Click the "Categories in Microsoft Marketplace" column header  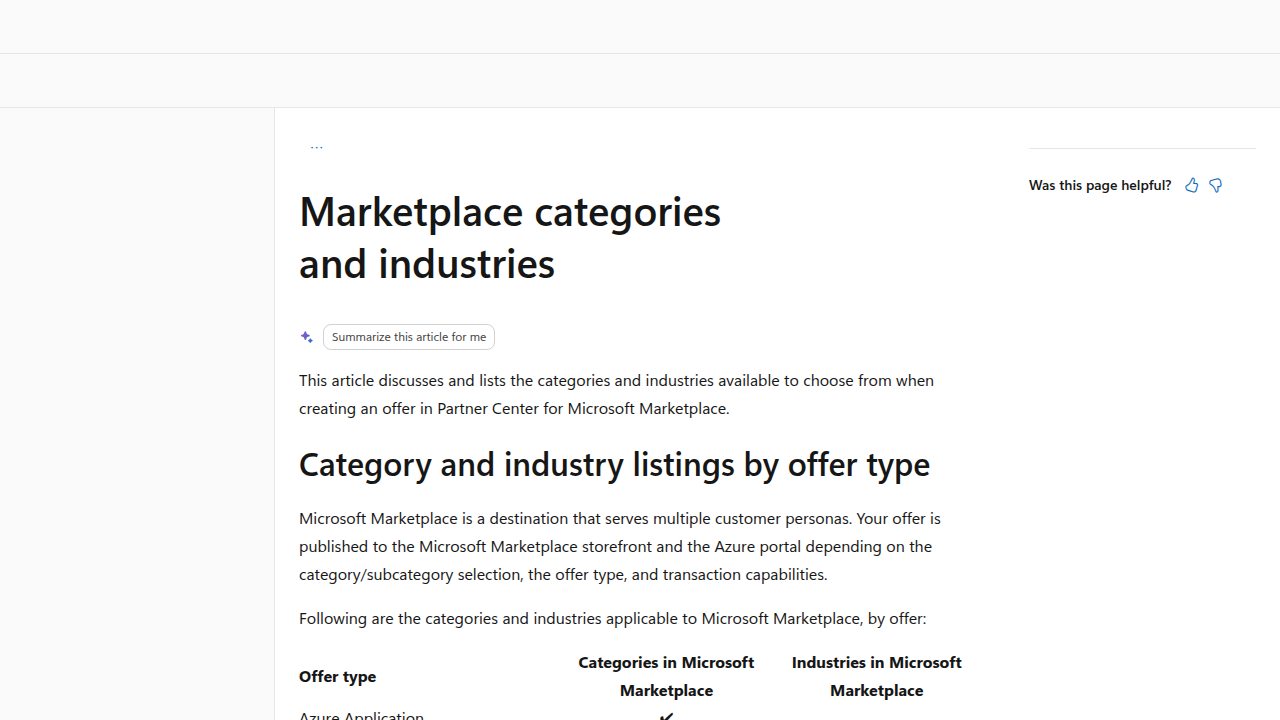666,676
